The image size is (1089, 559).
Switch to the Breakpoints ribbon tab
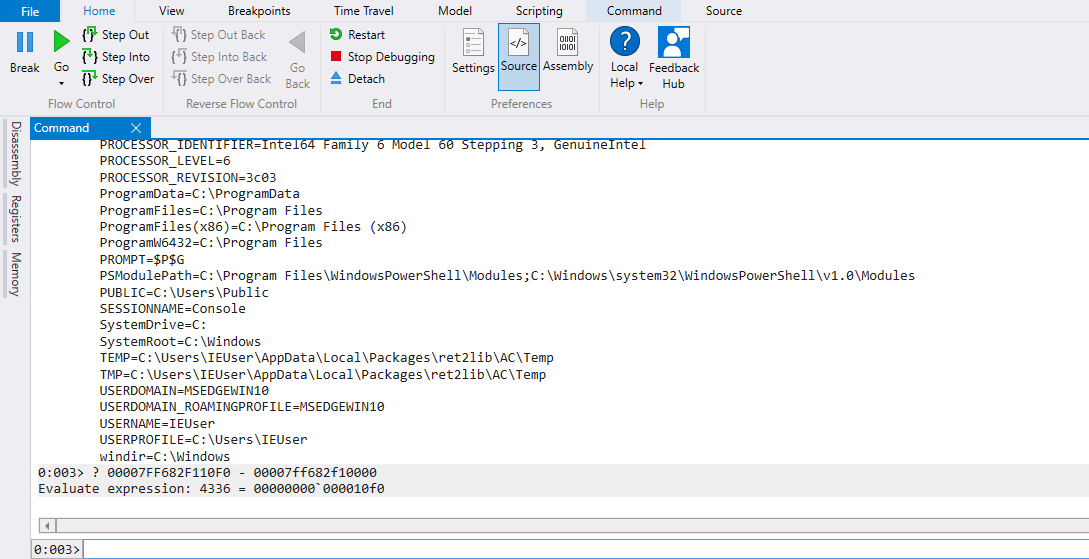click(x=259, y=11)
